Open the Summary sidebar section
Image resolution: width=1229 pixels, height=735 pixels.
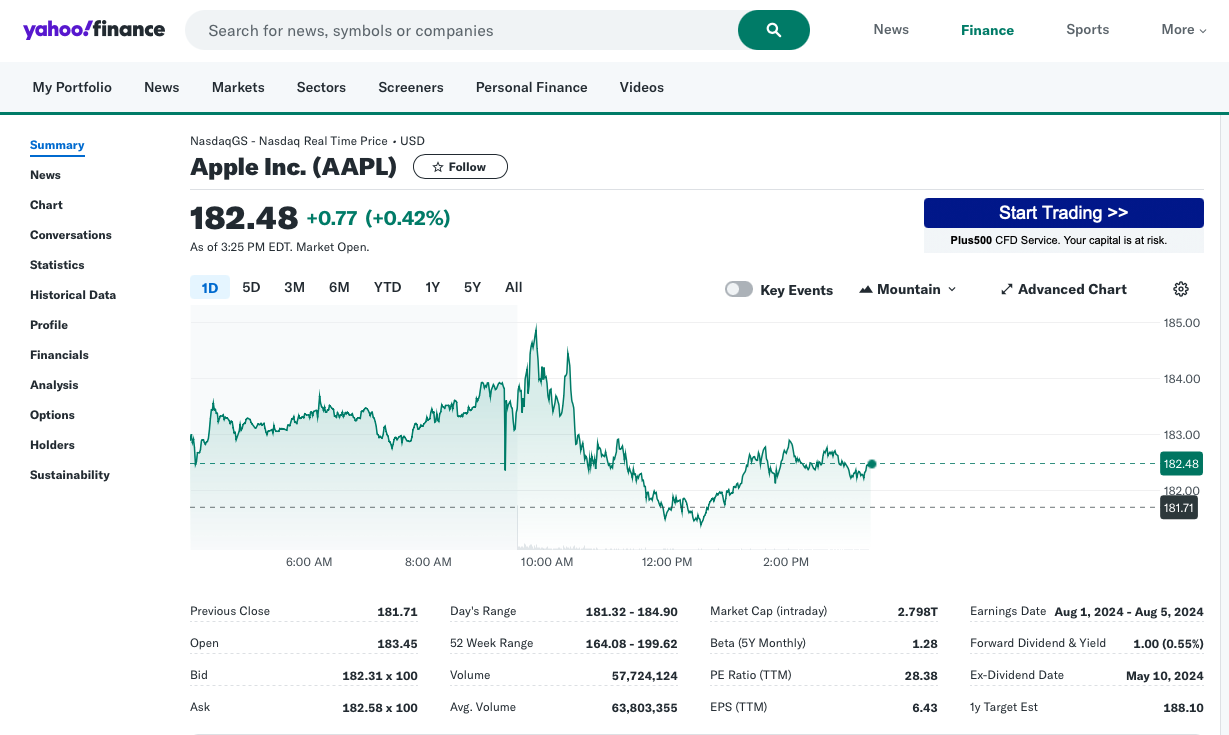(57, 145)
